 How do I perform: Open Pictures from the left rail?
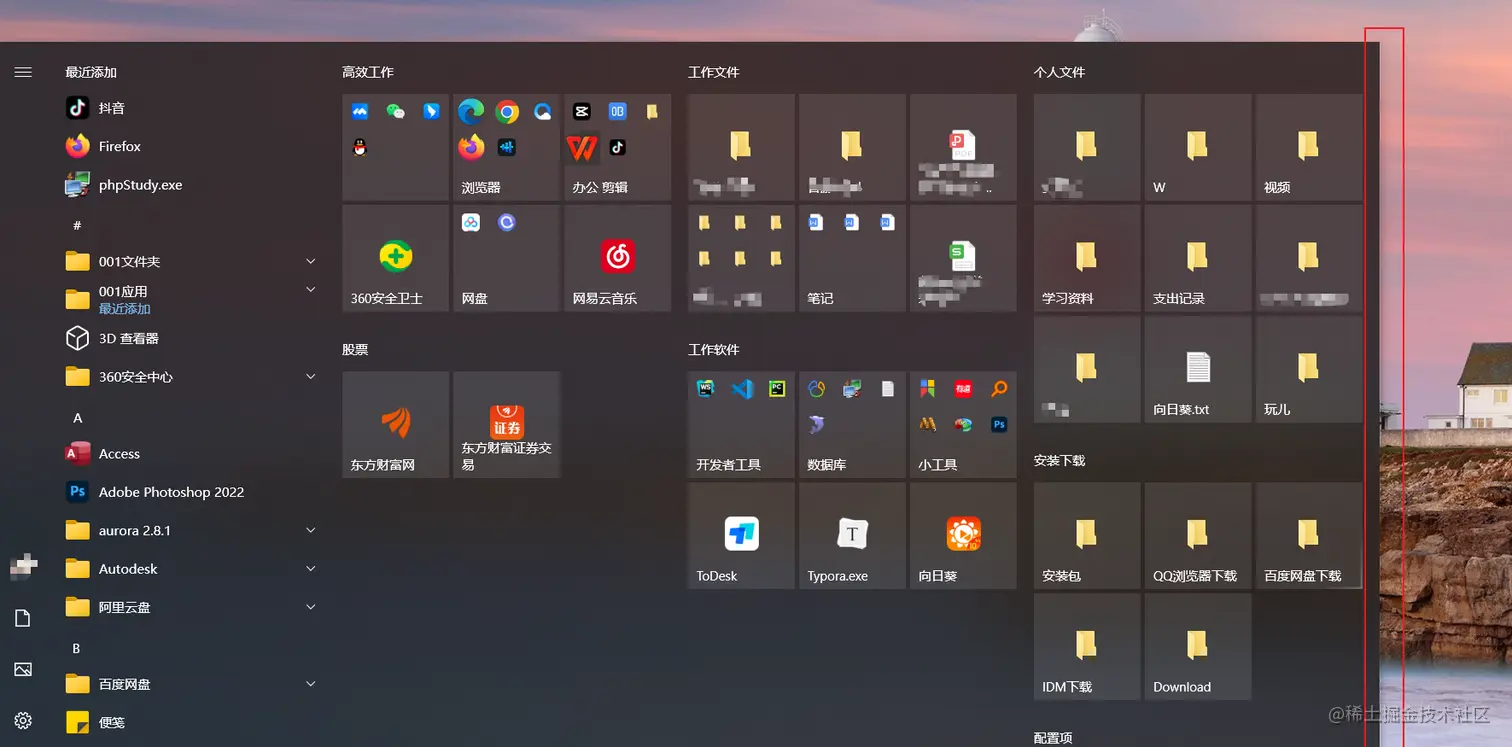(23, 669)
